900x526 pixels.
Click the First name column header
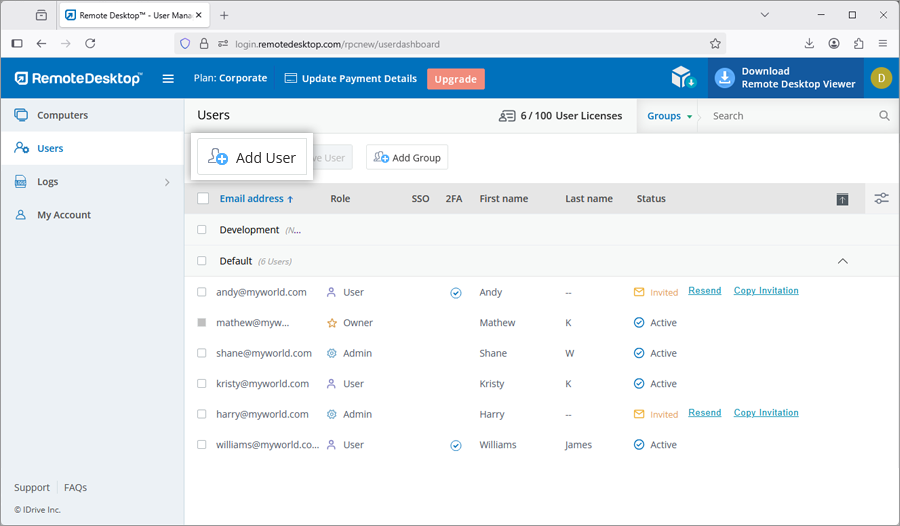pyautogui.click(x=503, y=199)
